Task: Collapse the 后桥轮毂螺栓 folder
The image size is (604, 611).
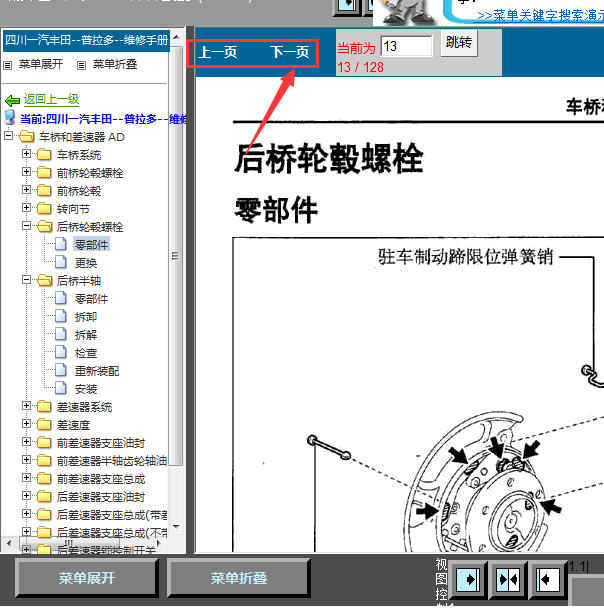Action: tap(26, 226)
